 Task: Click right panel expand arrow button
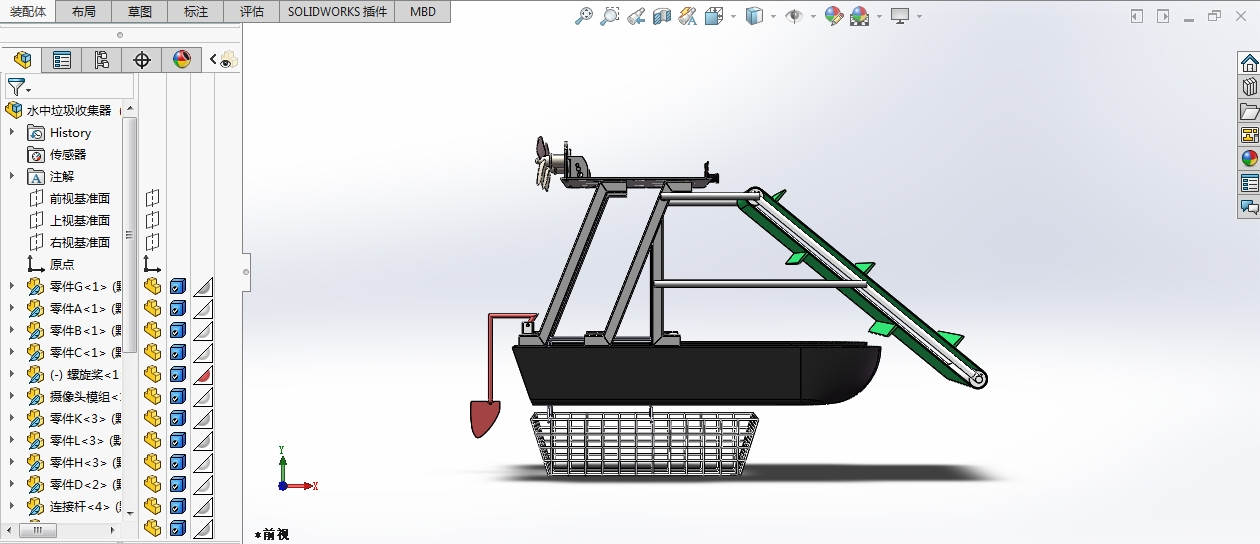pyautogui.click(x=1163, y=16)
